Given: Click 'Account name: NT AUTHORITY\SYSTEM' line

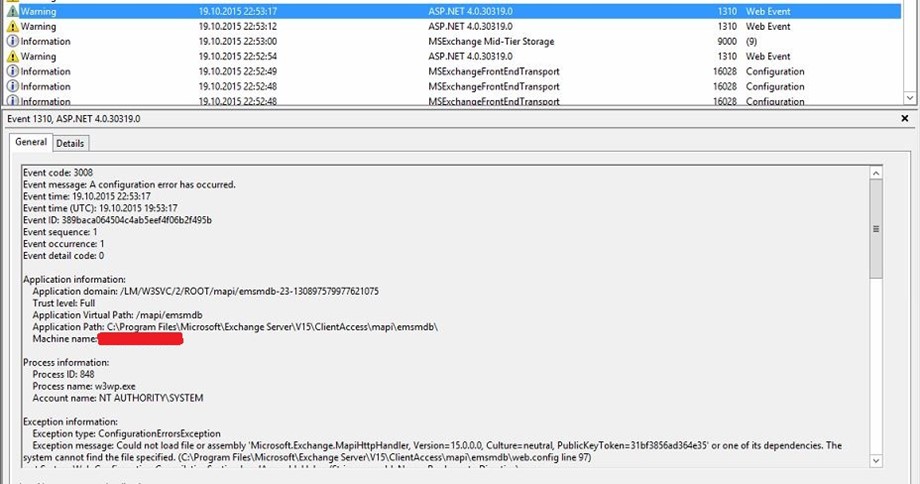Looking at the screenshot, I should [118, 398].
